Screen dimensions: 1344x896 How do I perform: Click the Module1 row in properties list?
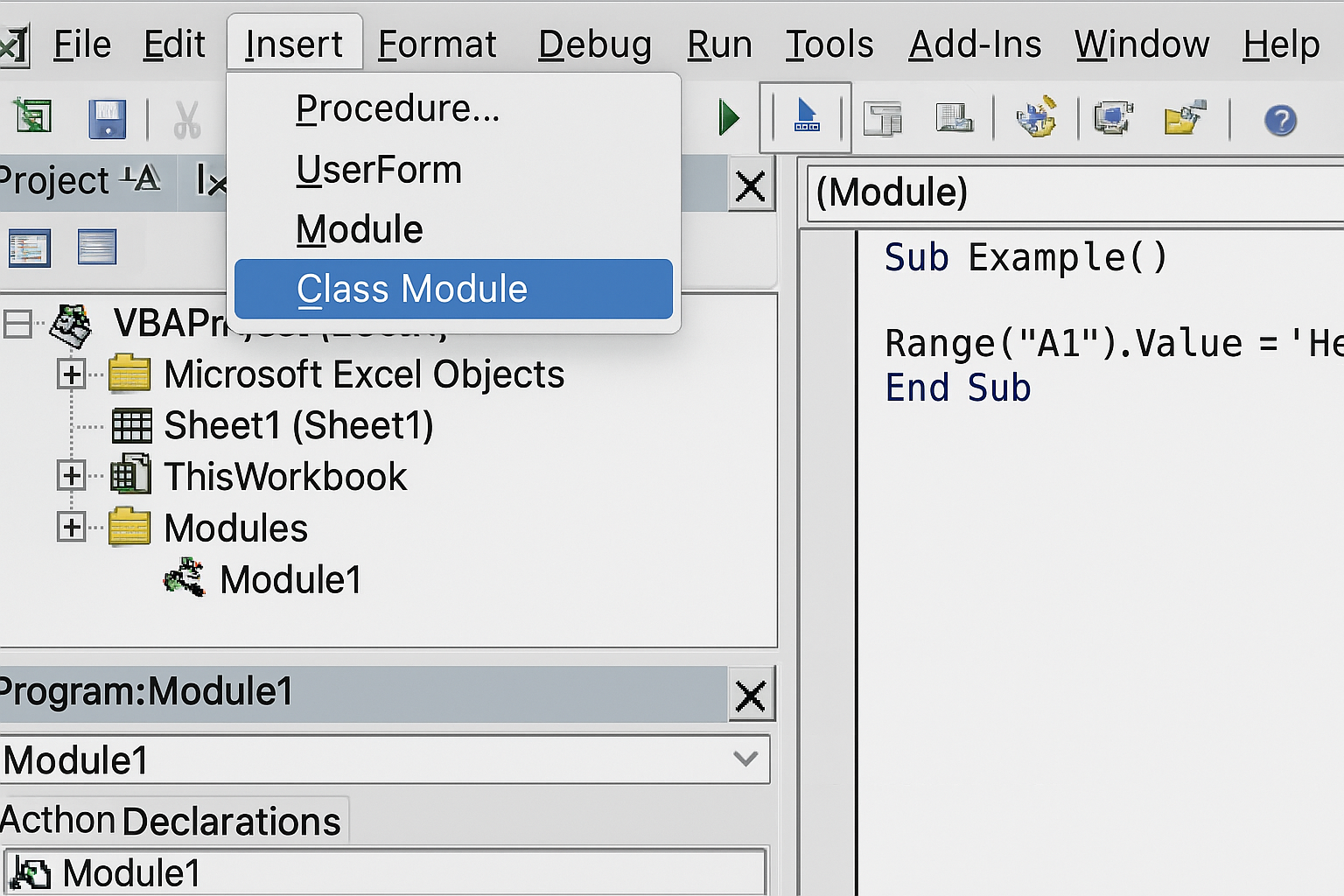[385, 873]
